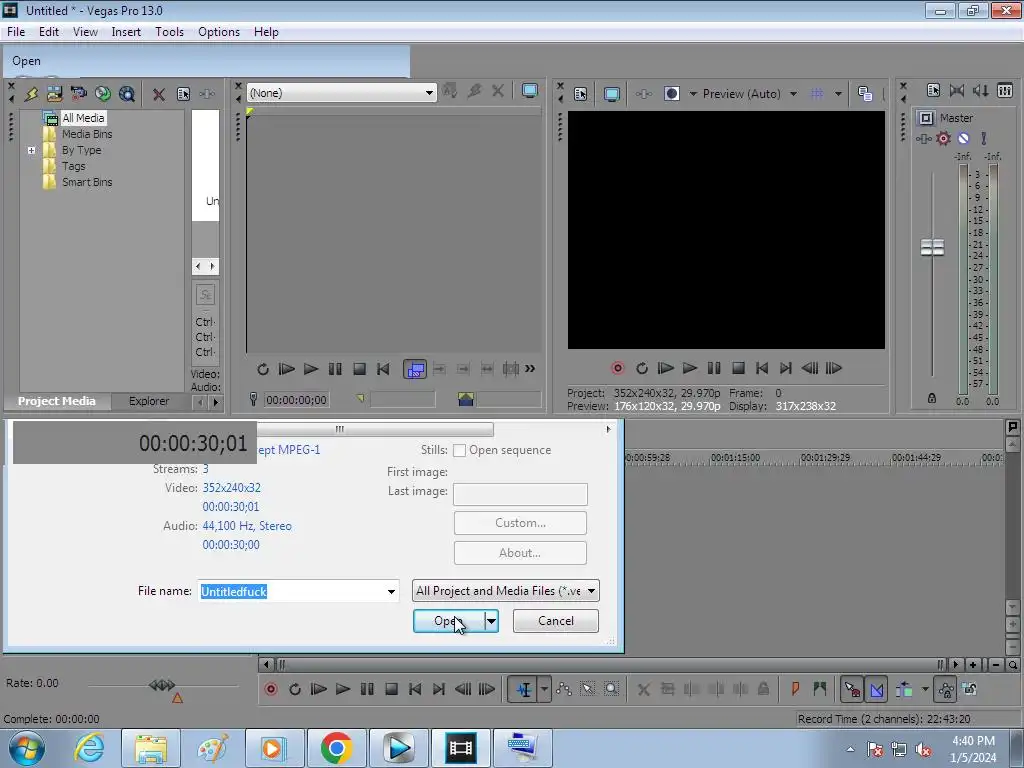Toggle Loop Playback in video preview transport
Screen dimensions: 1024x768
coord(642,368)
